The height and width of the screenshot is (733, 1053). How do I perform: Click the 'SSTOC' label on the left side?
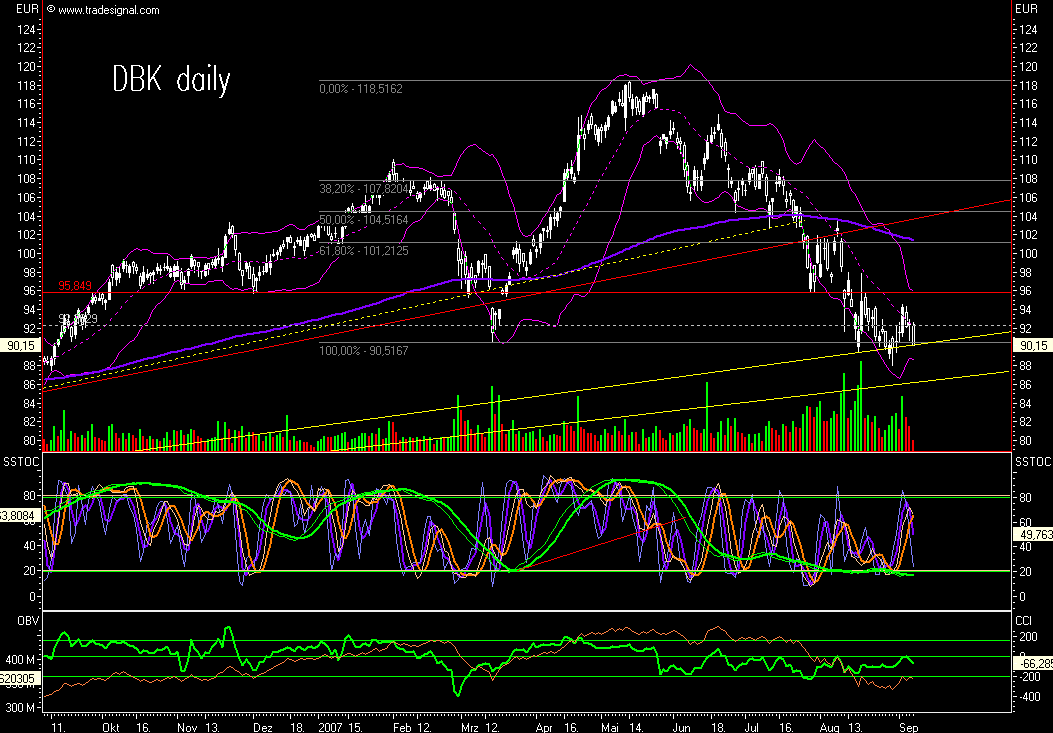21,462
